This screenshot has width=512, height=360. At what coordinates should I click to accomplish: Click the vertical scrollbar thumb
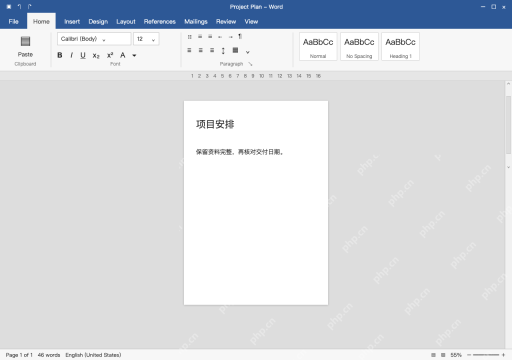pyautogui.click(x=508, y=125)
